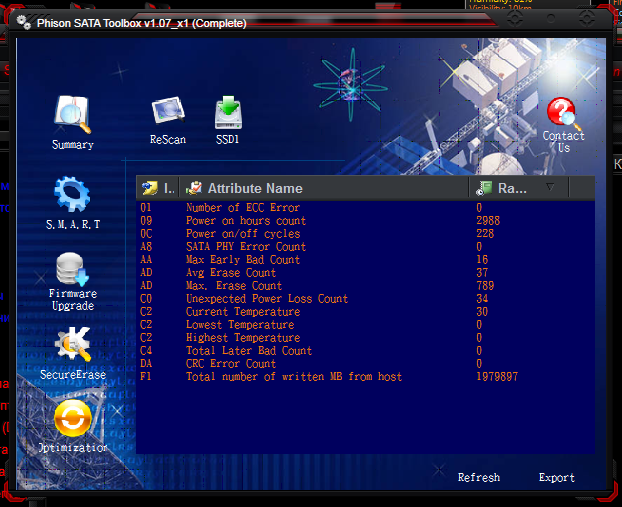Select the SATA PHY Error Count row
Viewport: 622px width, 507px height.
pyautogui.click(x=365, y=247)
